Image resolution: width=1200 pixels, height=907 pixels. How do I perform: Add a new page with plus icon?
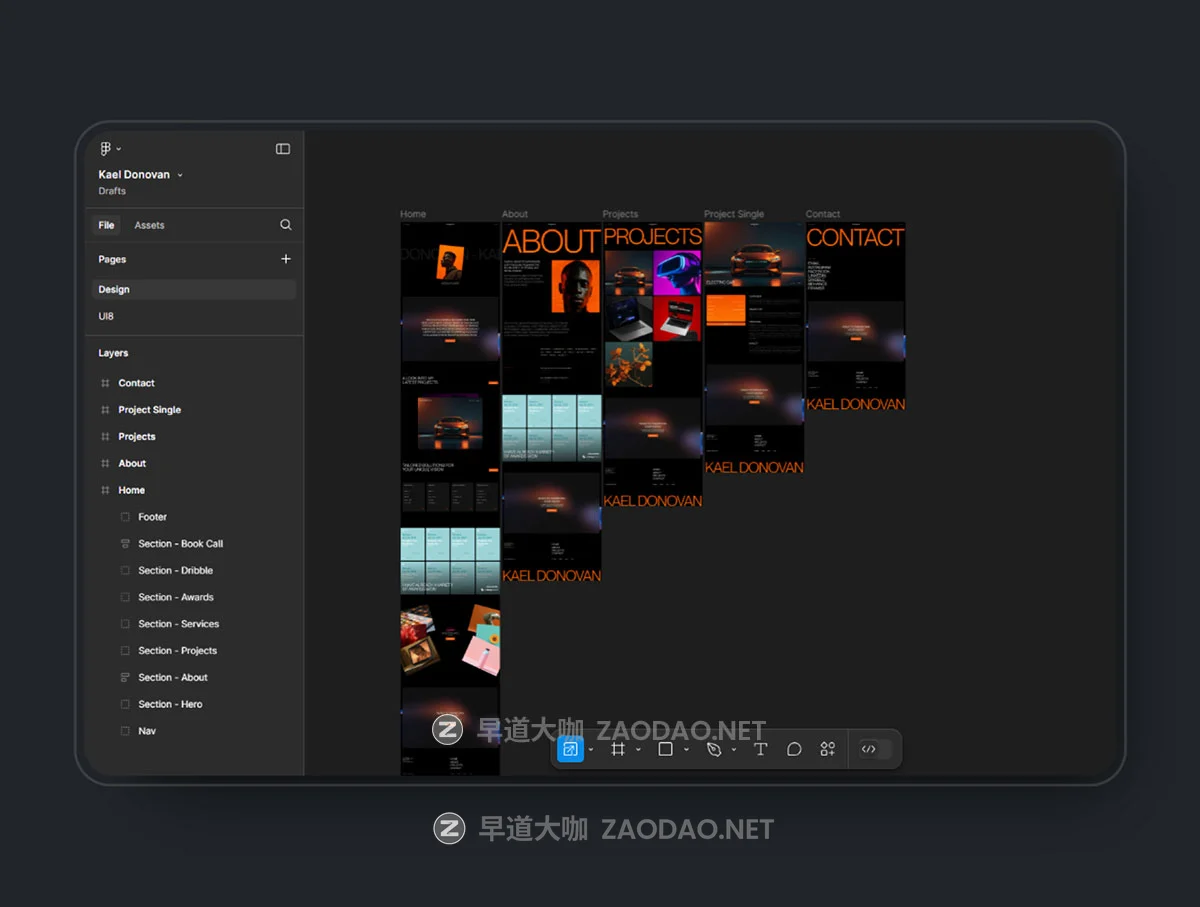point(286,259)
